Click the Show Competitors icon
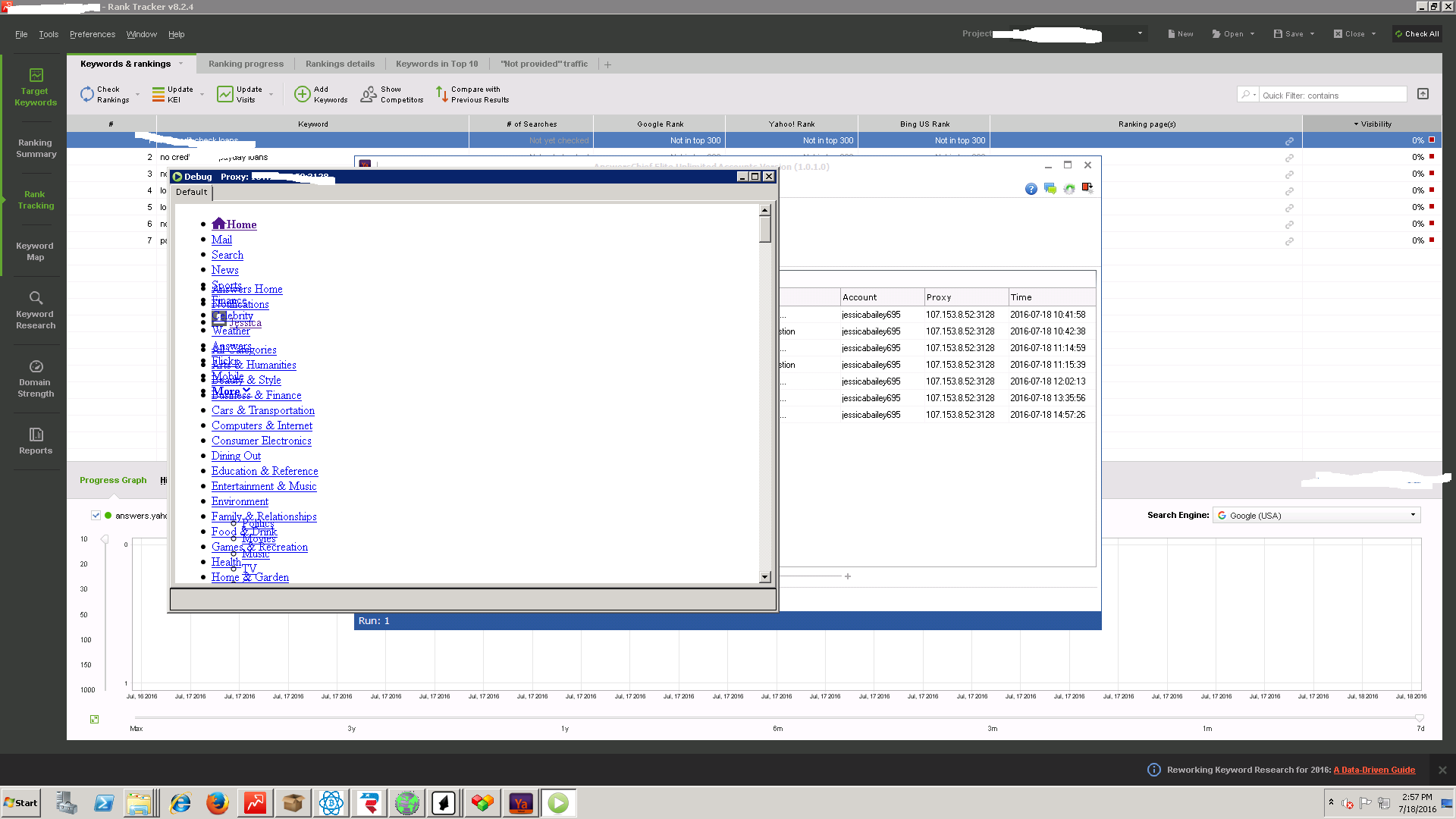 [369, 94]
